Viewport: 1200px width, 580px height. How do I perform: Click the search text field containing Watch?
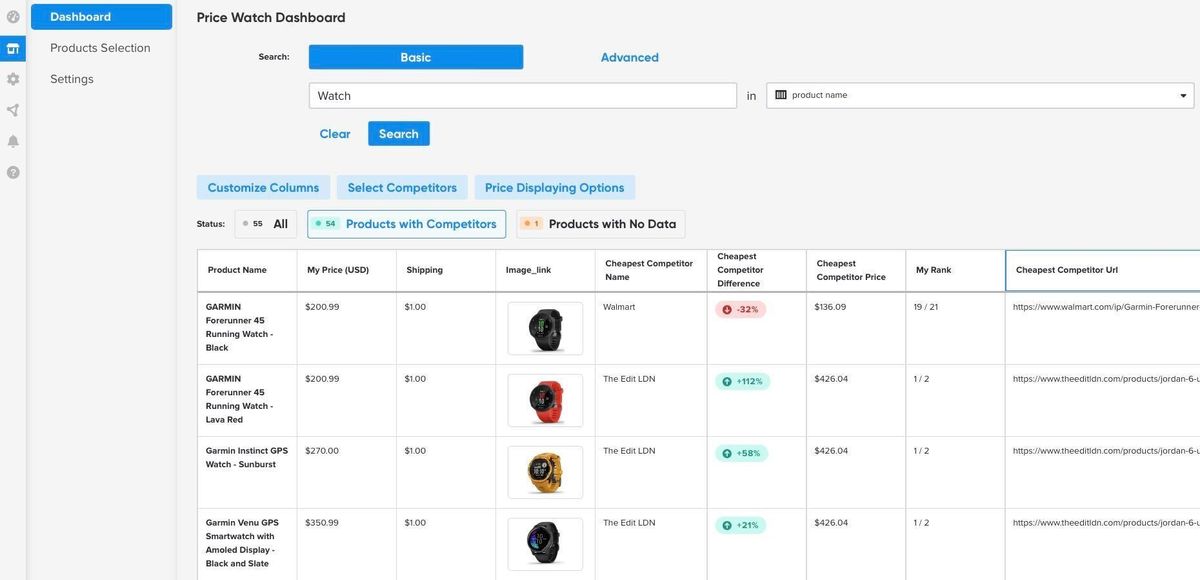(523, 96)
